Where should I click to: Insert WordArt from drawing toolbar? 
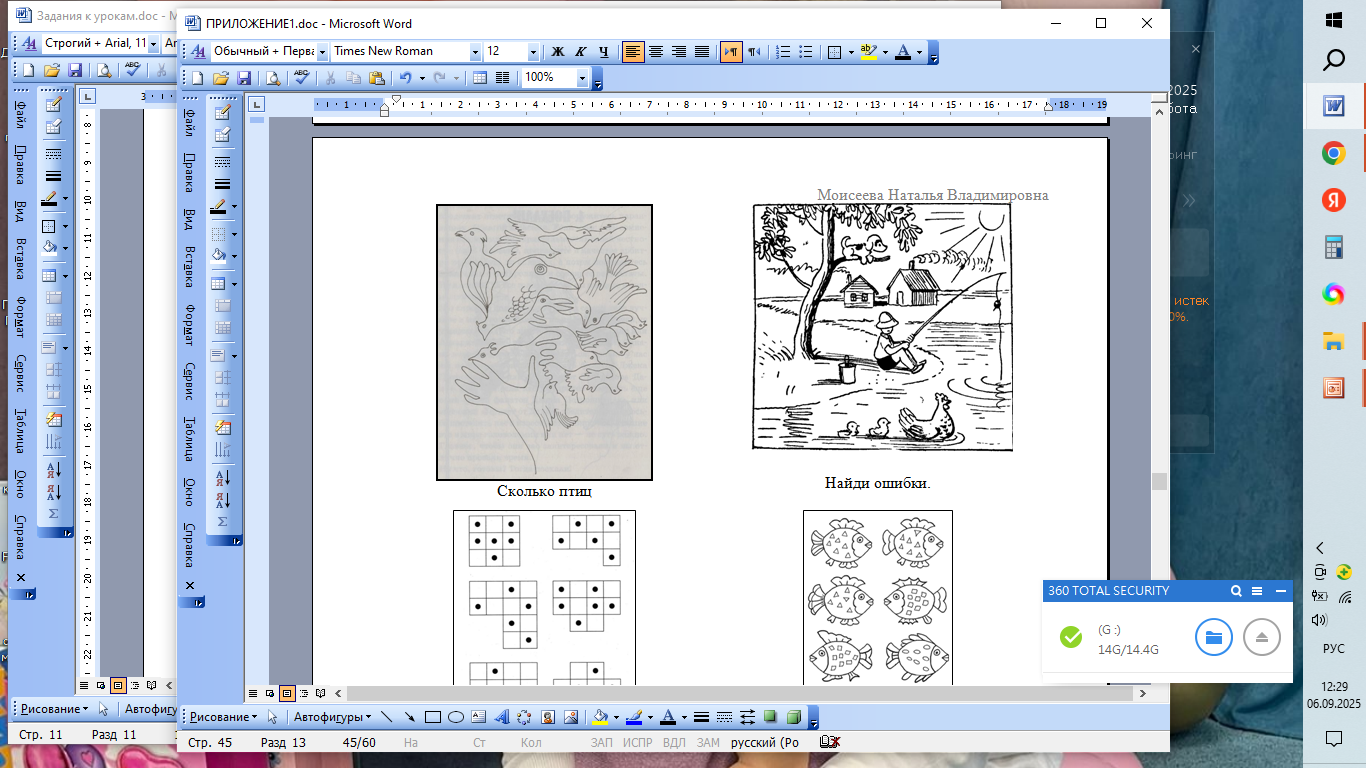[501, 717]
